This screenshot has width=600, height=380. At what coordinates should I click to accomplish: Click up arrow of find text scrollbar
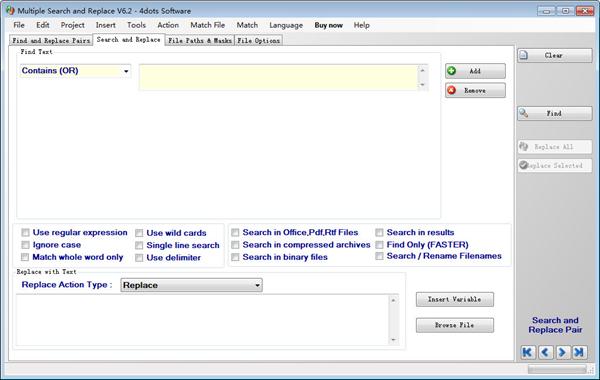click(423, 70)
